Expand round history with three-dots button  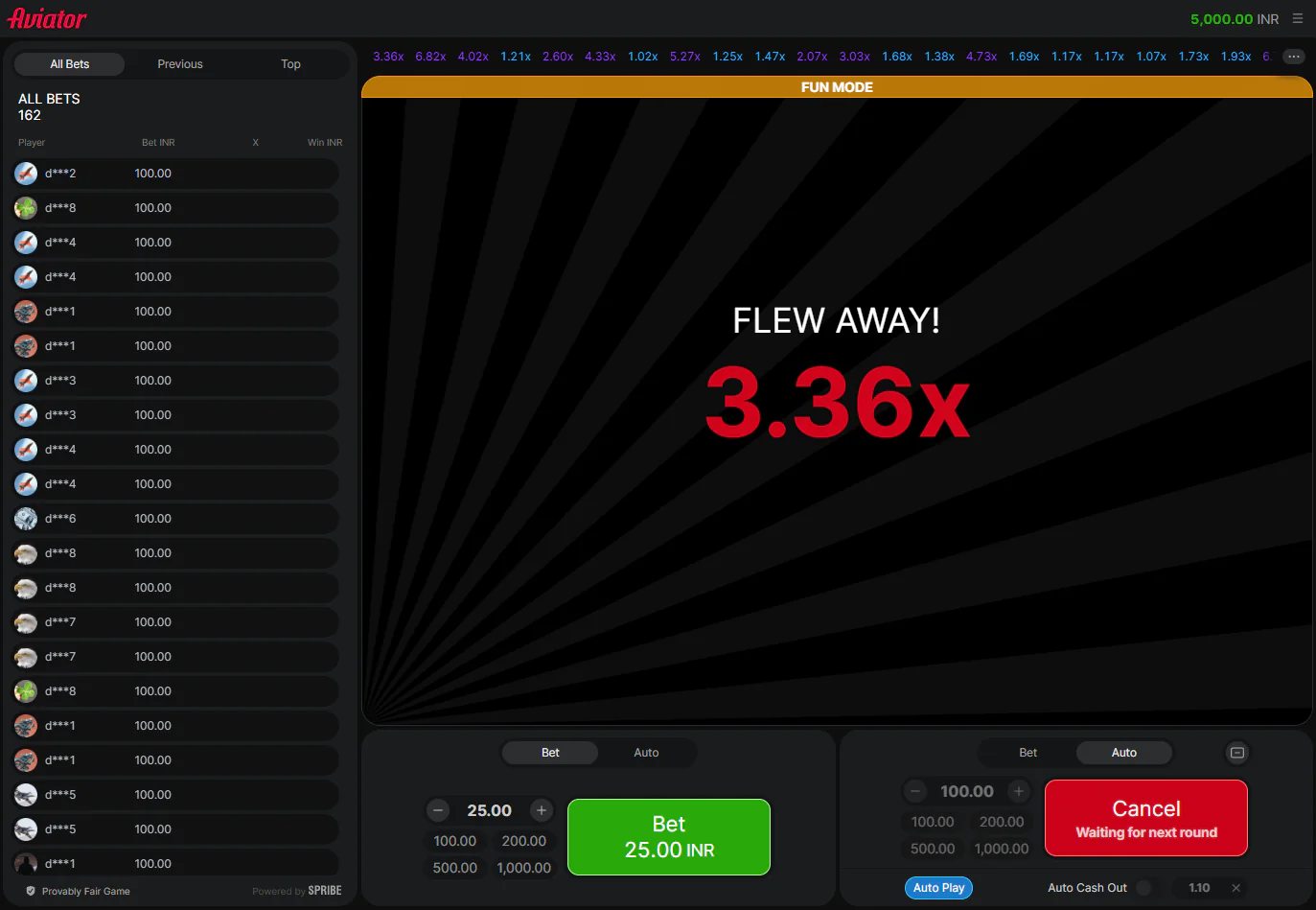[x=1293, y=57]
